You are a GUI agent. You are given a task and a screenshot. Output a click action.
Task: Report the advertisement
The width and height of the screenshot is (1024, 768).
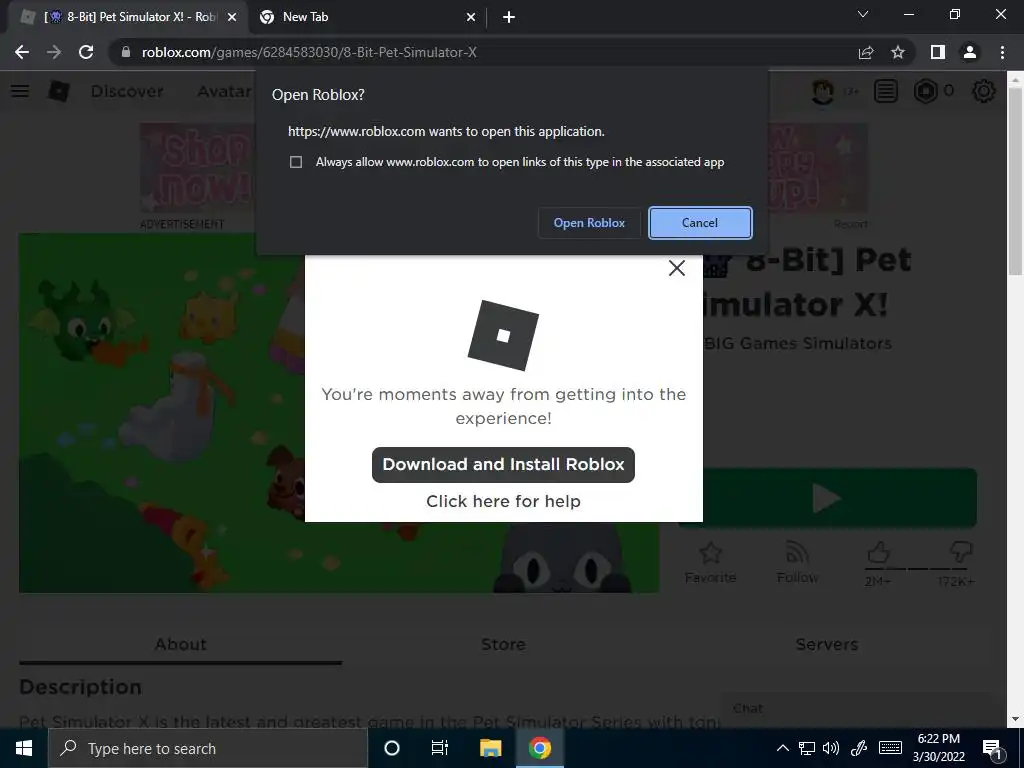click(850, 224)
